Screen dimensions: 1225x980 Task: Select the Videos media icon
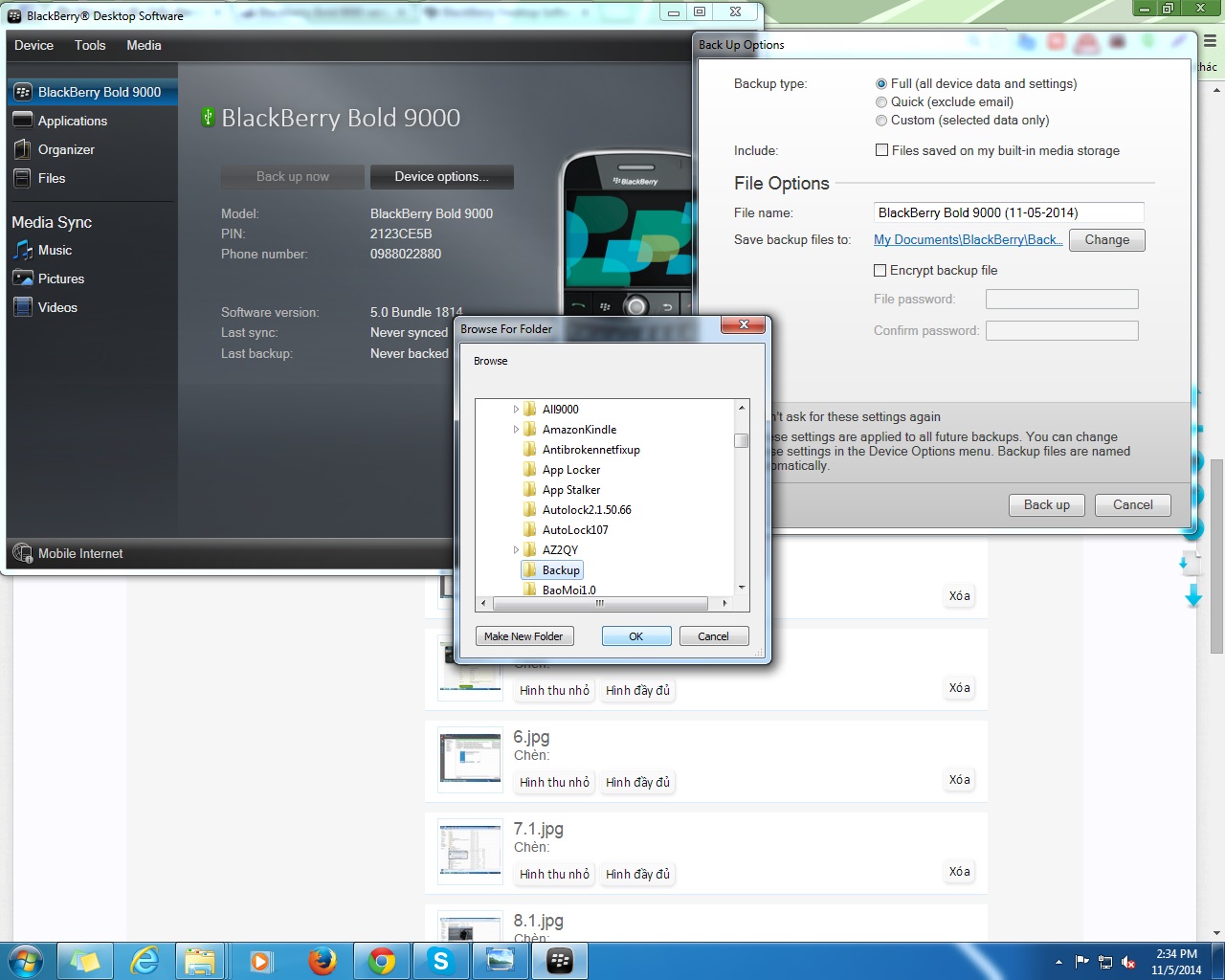(x=23, y=307)
